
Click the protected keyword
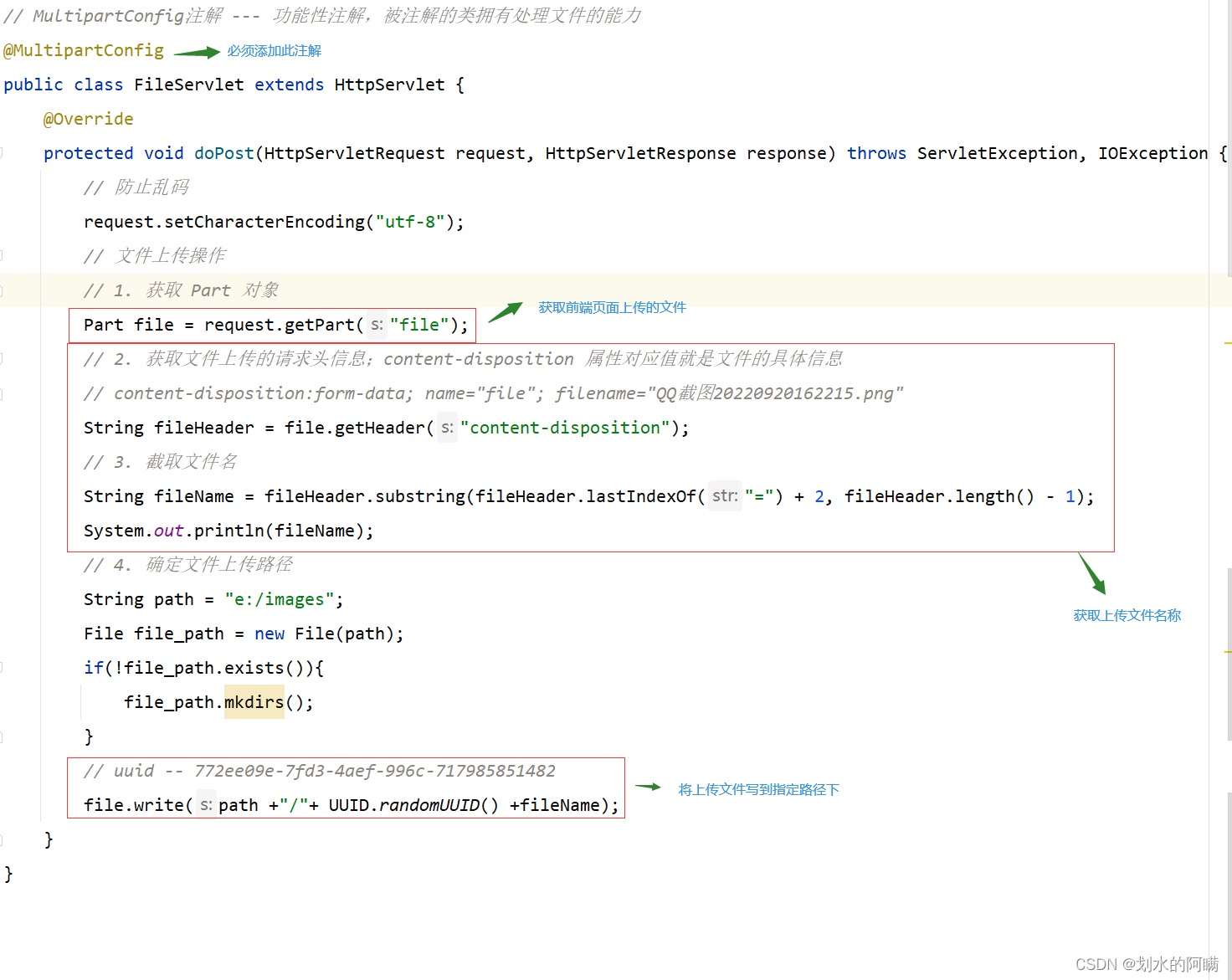coord(88,153)
